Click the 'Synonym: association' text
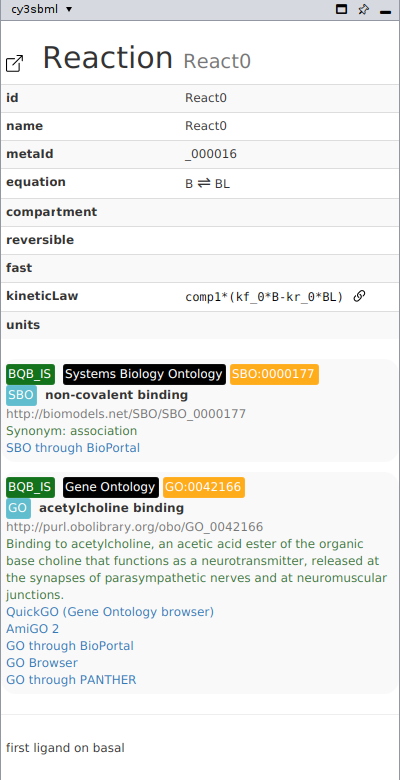Screen dimensions: 400x780 [72, 431]
